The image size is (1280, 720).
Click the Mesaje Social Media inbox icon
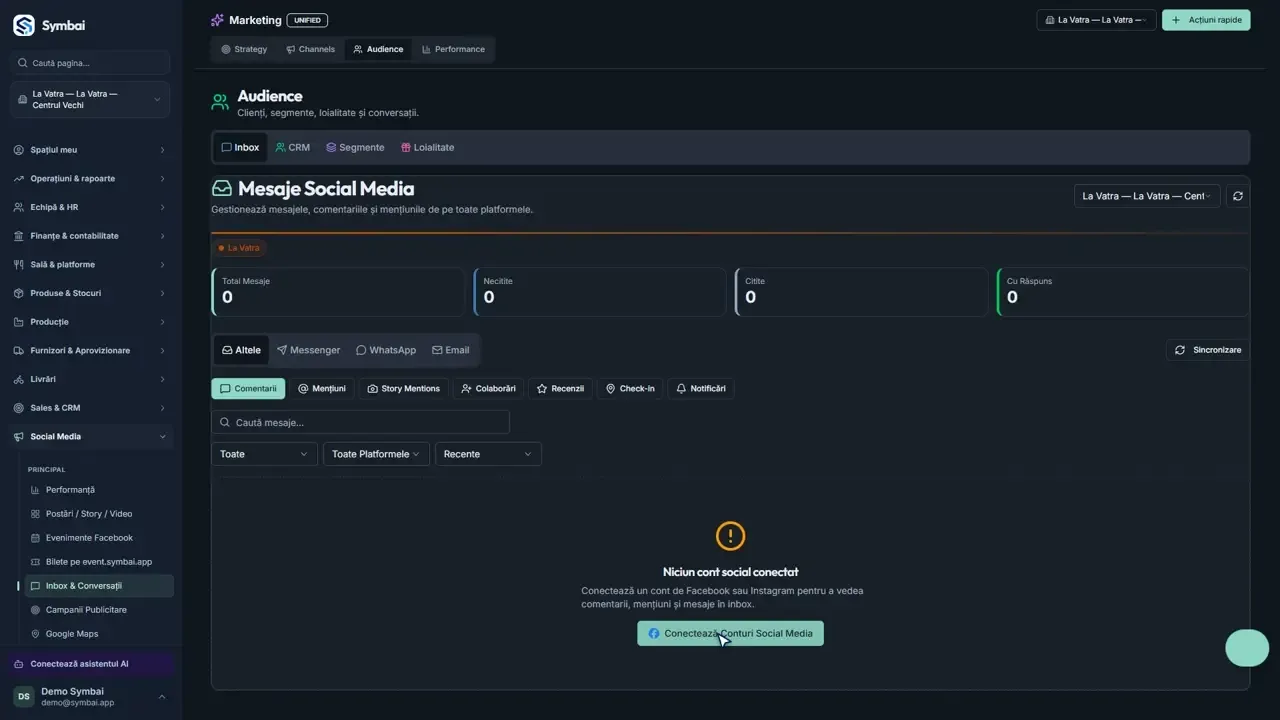tap(222, 188)
